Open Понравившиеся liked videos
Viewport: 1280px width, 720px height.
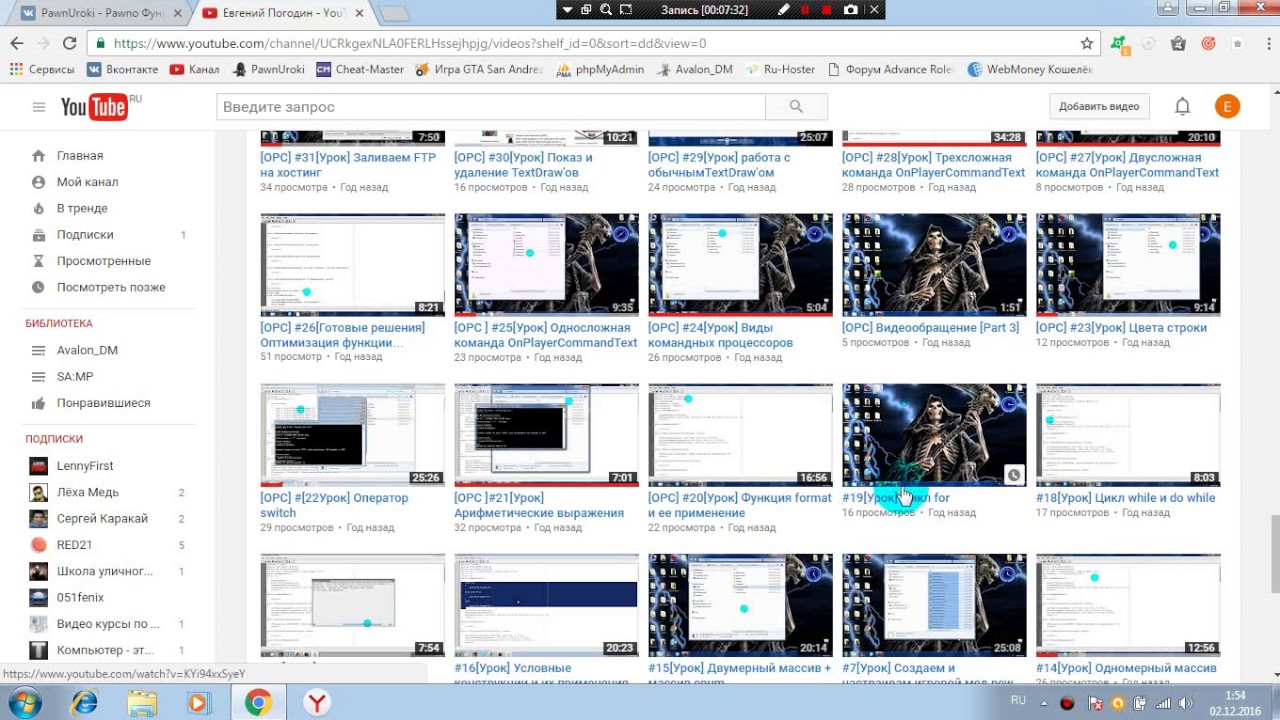[104, 403]
